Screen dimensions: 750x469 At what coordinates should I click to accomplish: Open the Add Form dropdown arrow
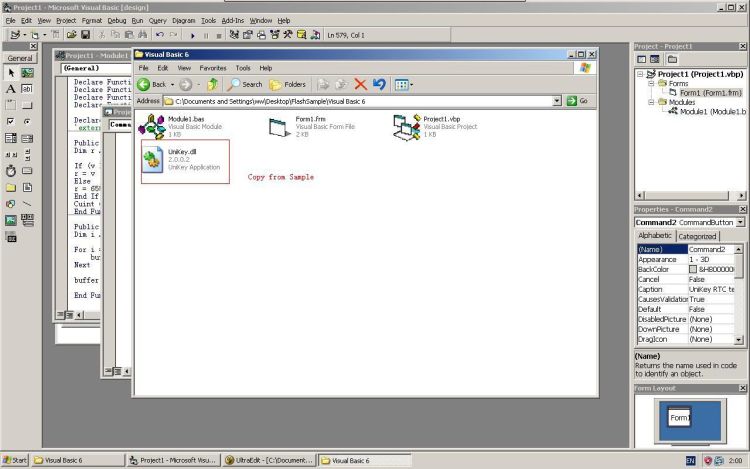click(44, 35)
